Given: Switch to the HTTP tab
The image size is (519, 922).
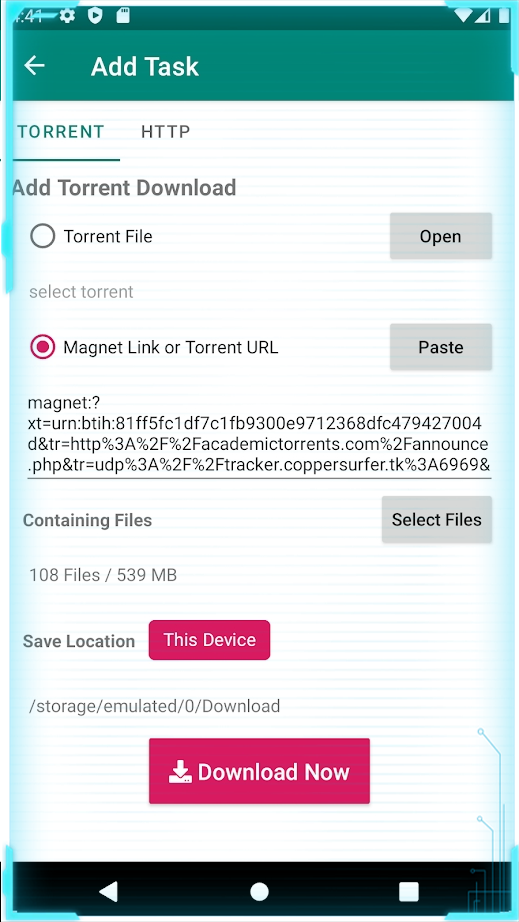Looking at the screenshot, I should click(x=166, y=132).
